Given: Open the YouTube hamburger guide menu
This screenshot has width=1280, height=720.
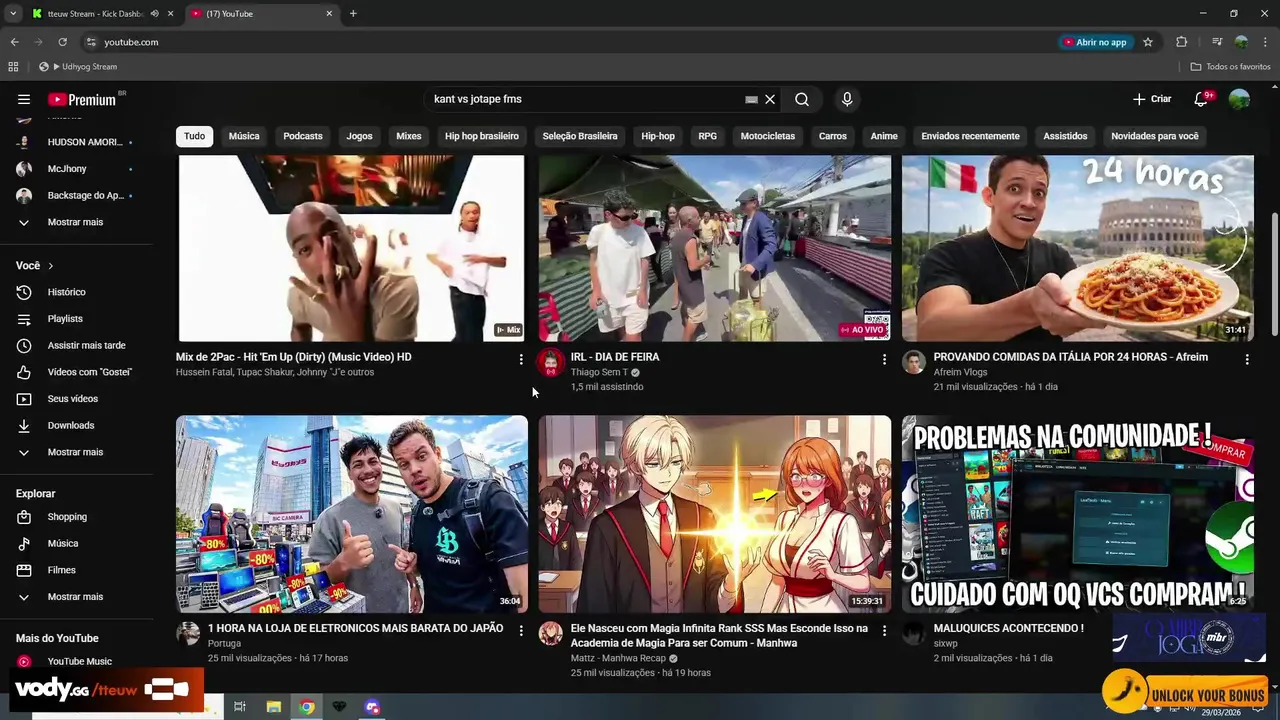Looking at the screenshot, I should click(24, 99).
